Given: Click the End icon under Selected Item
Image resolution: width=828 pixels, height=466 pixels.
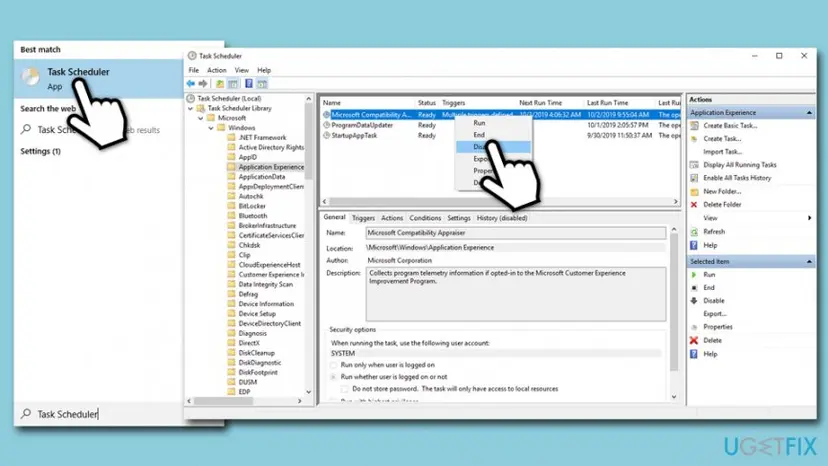Looking at the screenshot, I should point(694,288).
